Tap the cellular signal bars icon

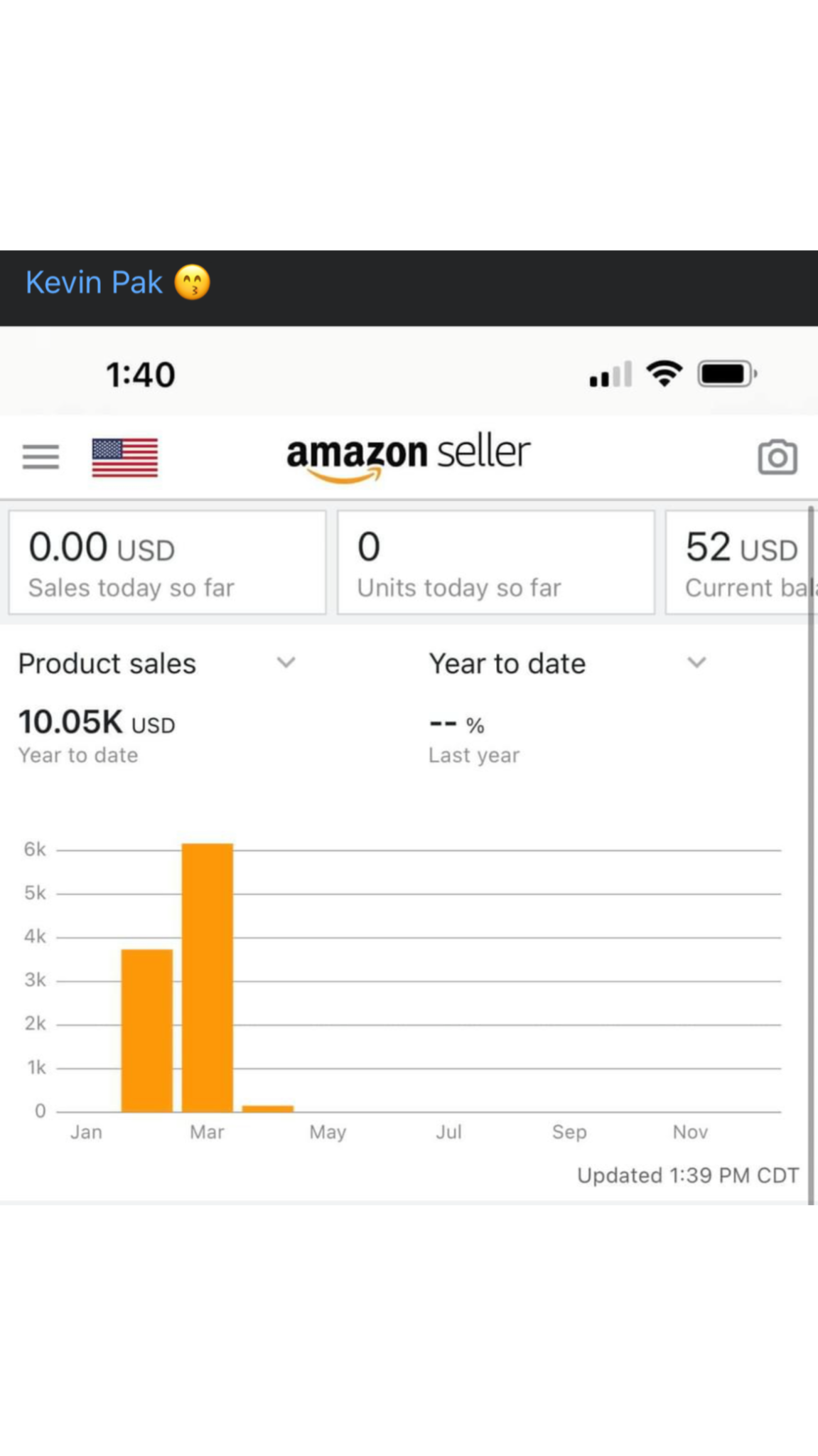click(610, 375)
